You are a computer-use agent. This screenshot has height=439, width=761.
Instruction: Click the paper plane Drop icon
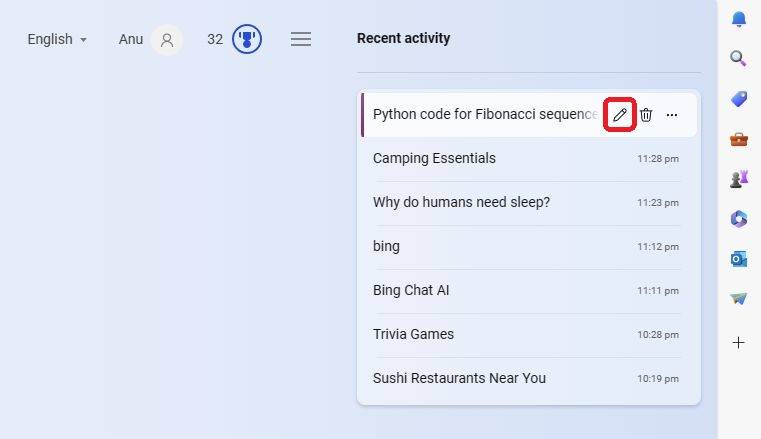pos(739,298)
